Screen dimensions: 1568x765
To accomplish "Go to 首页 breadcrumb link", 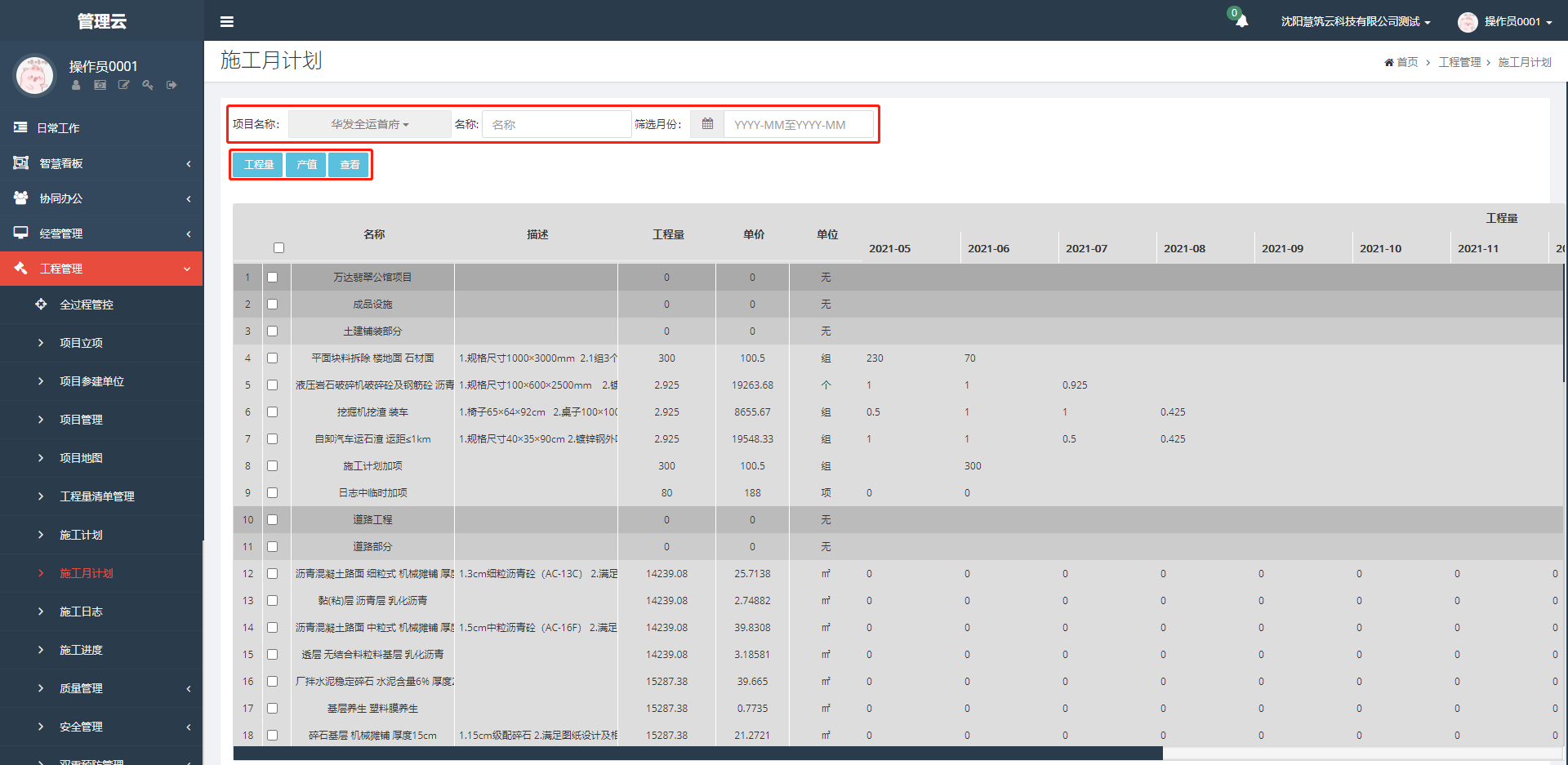I will [1407, 63].
